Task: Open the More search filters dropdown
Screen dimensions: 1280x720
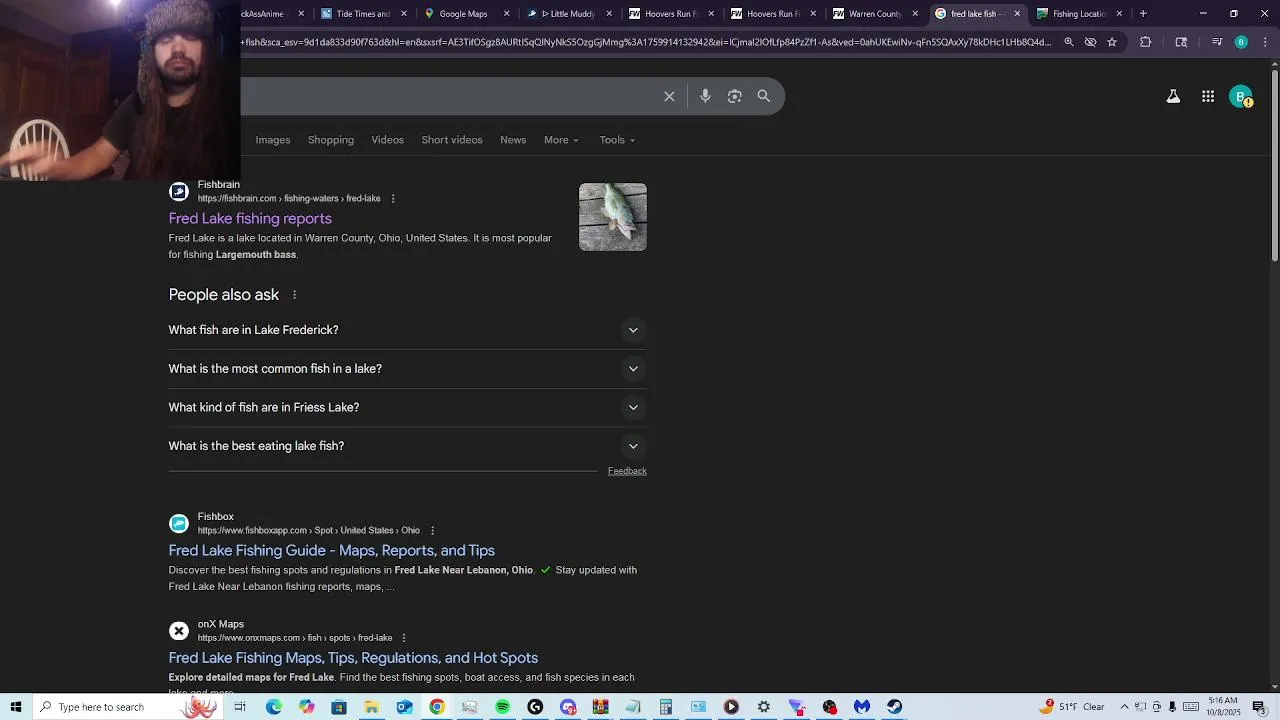Action: (x=561, y=140)
